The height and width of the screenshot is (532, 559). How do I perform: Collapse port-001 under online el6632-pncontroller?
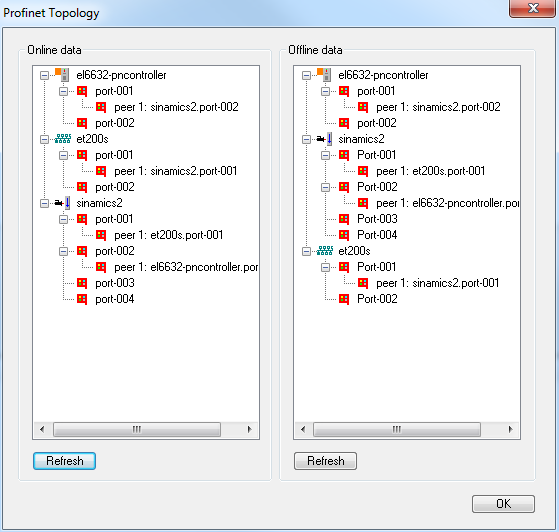[63, 91]
